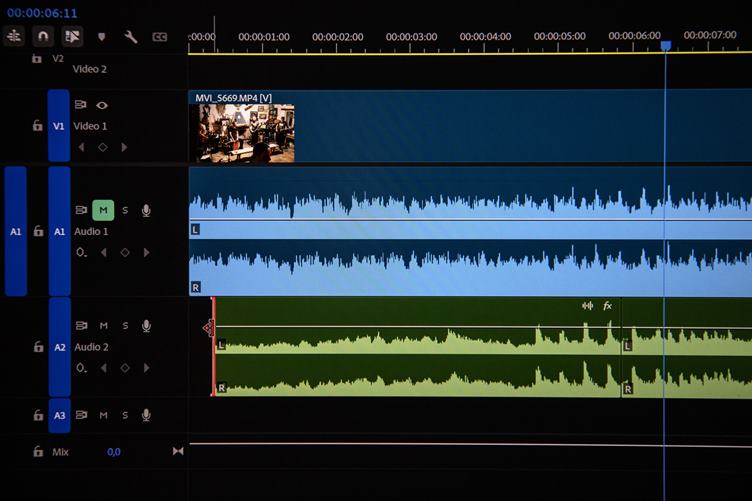The width and height of the screenshot is (752, 501).
Task: Solo the Audio 2 track
Action: tap(125, 326)
